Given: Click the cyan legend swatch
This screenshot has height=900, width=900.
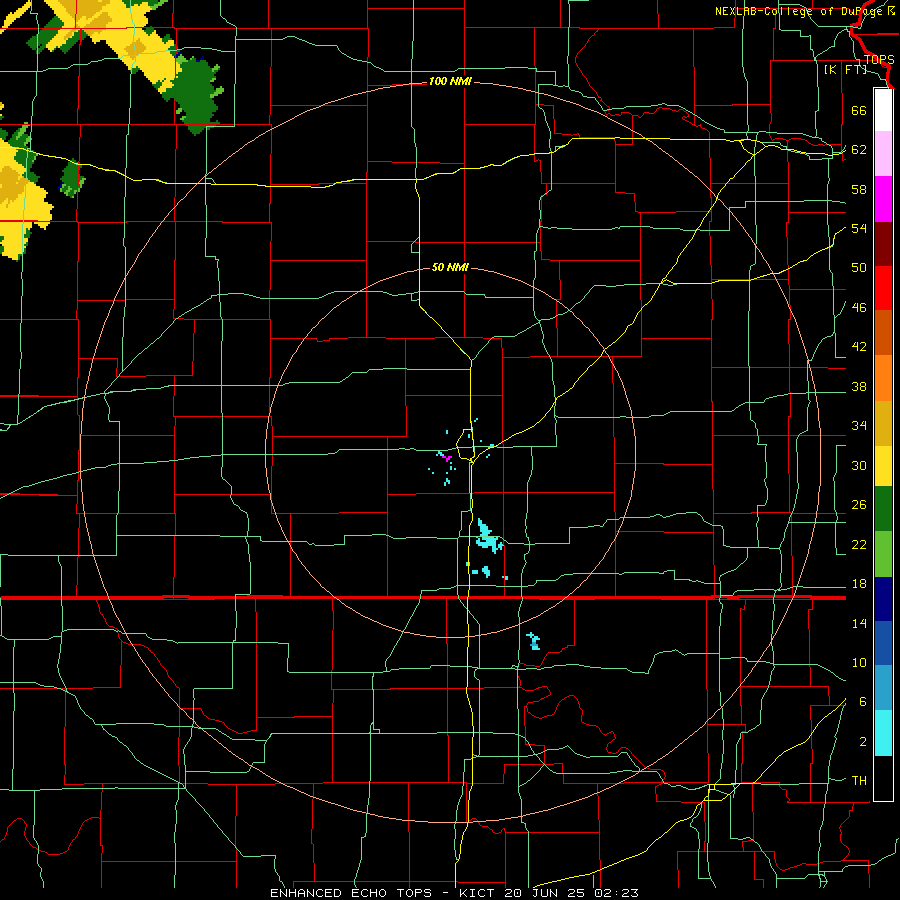Looking at the screenshot, I should pyautogui.click(x=883, y=733).
